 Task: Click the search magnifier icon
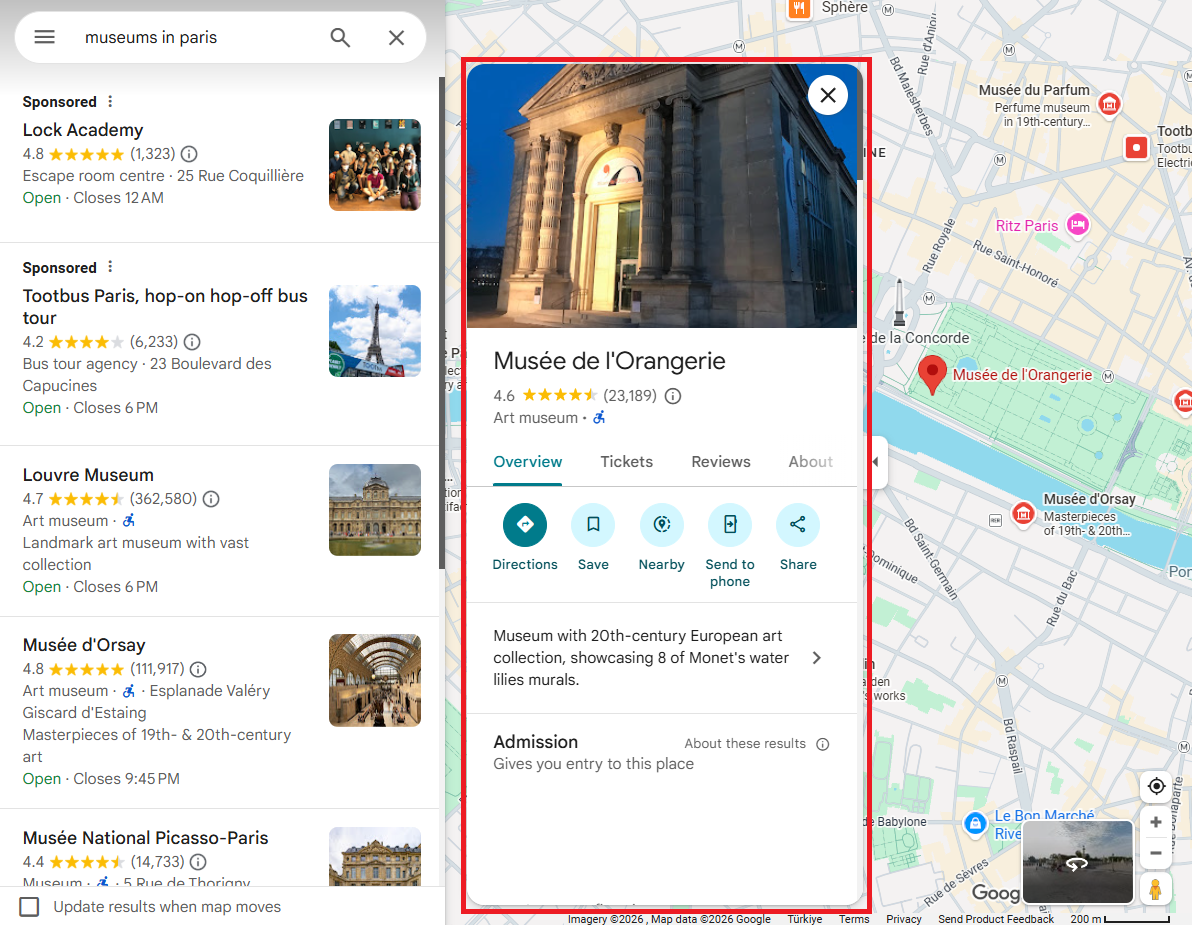pos(340,36)
